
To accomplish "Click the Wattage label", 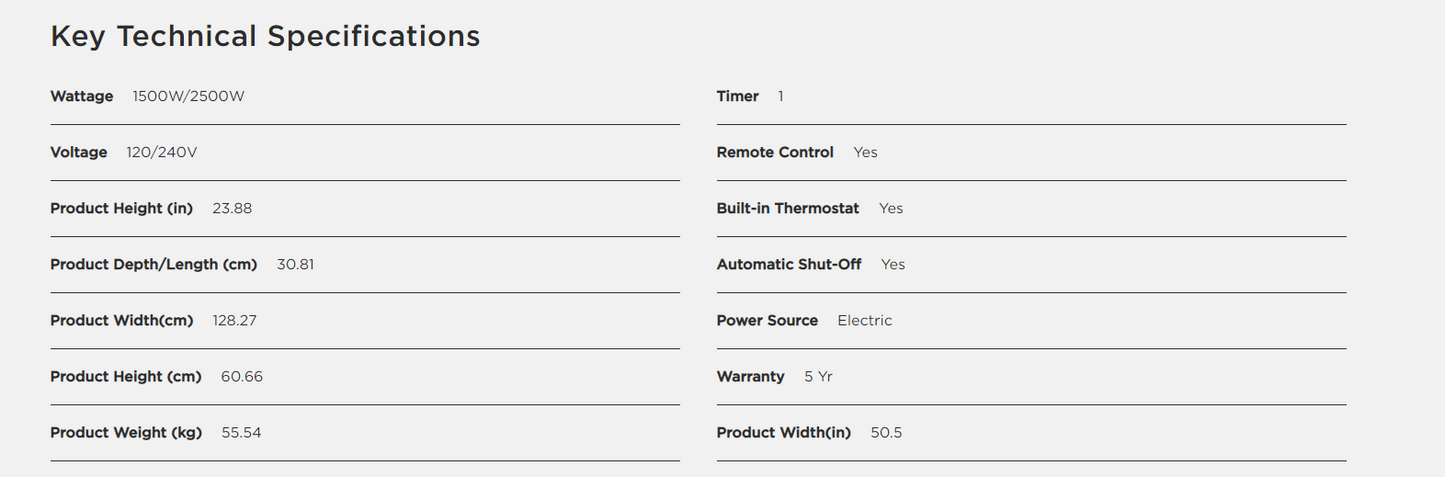I will tap(82, 97).
